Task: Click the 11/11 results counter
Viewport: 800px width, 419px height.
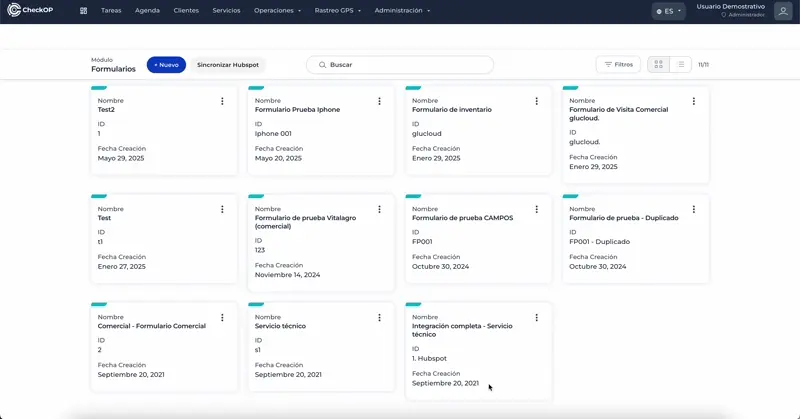Action: [704, 65]
